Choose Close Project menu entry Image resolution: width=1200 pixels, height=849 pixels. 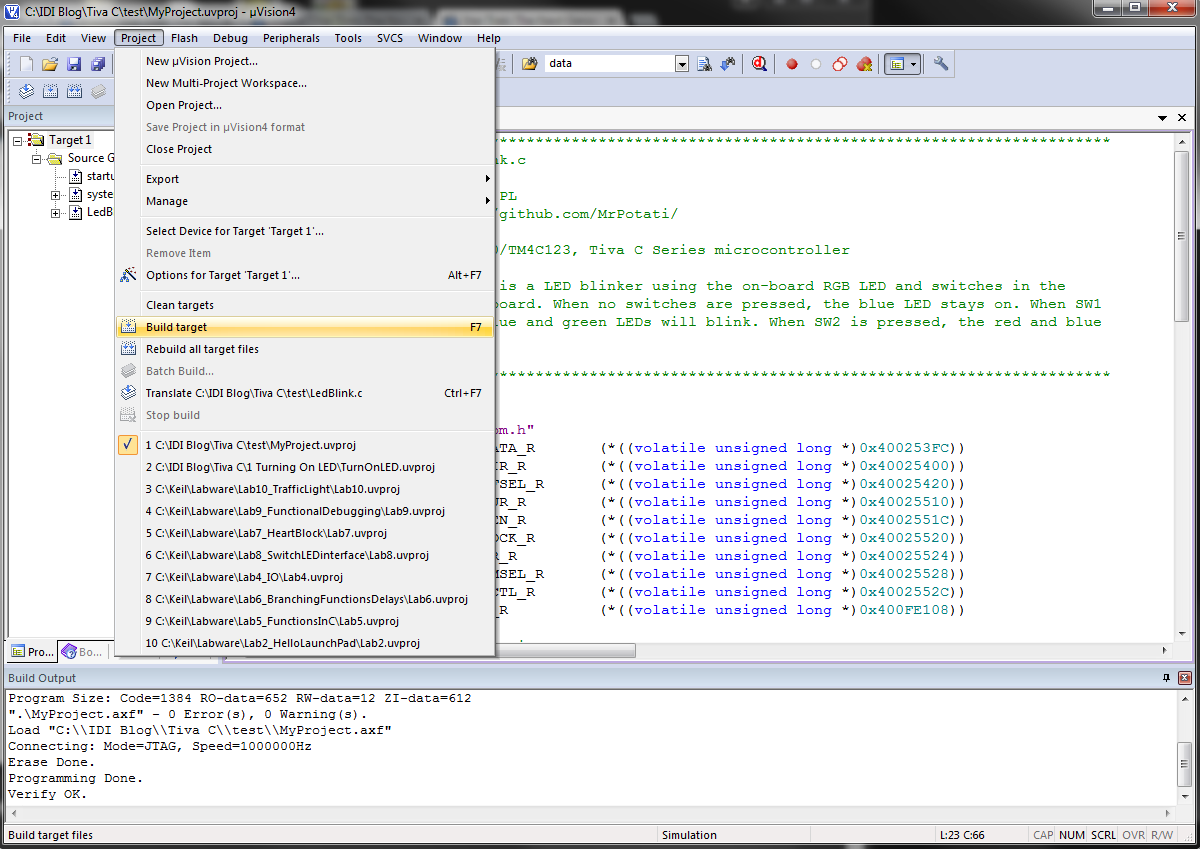pyautogui.click(x=305, y=149)
